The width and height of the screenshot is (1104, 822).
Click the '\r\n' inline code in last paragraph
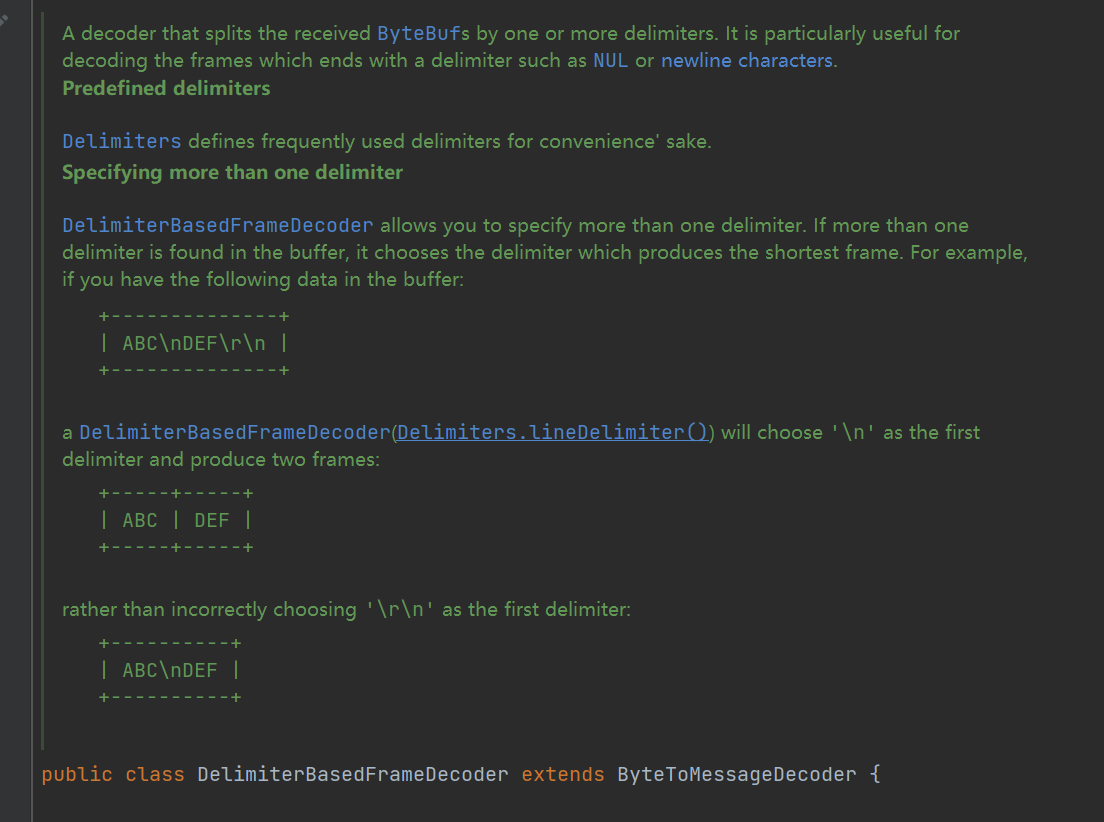click(399, 609)
